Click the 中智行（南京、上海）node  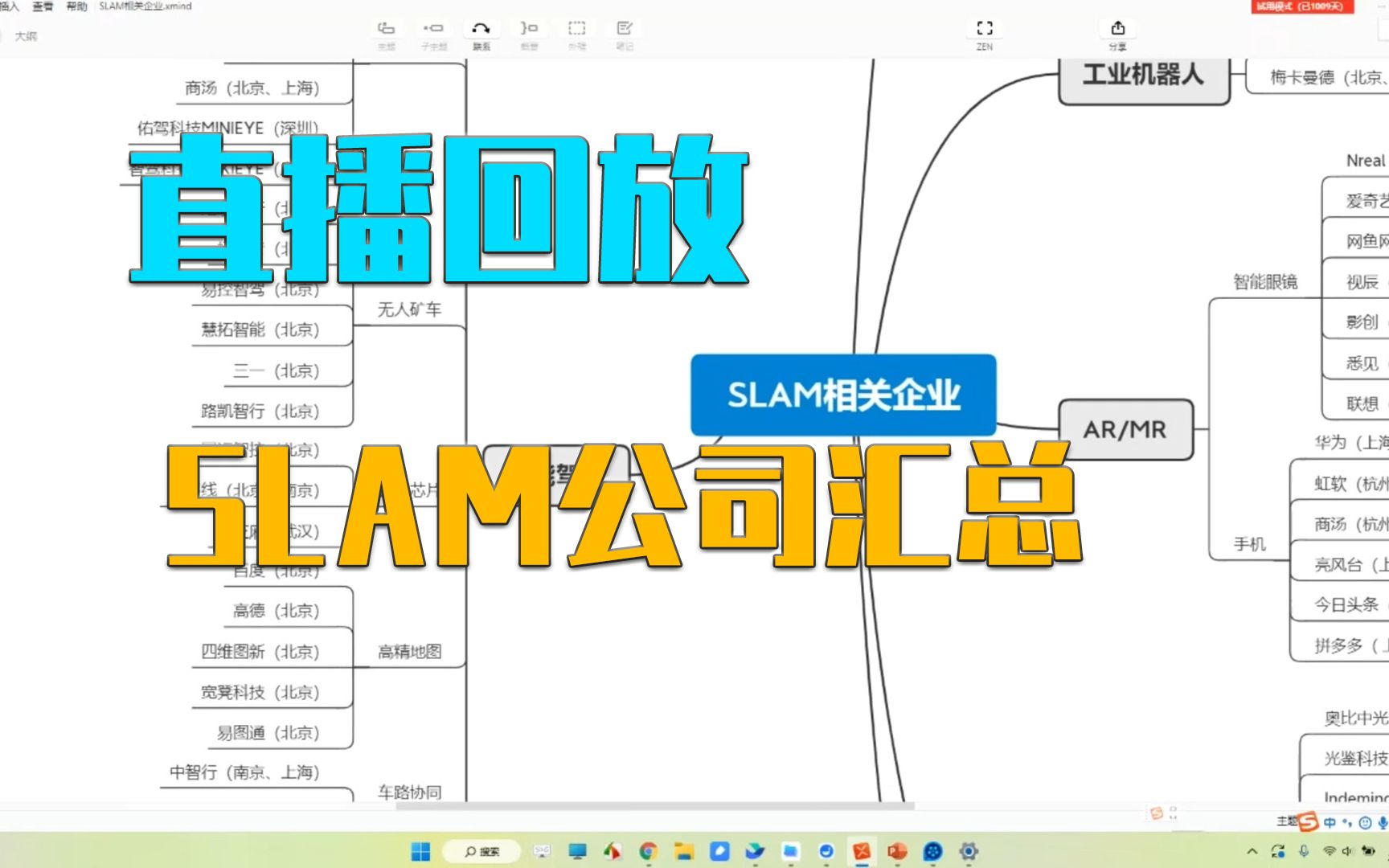(244, 772)
